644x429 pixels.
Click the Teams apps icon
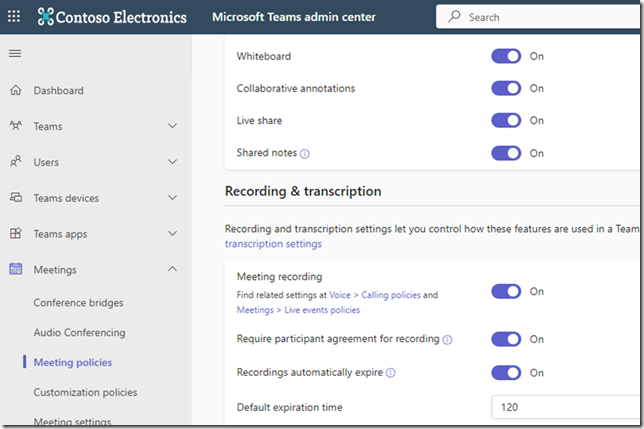coord(16,233)
